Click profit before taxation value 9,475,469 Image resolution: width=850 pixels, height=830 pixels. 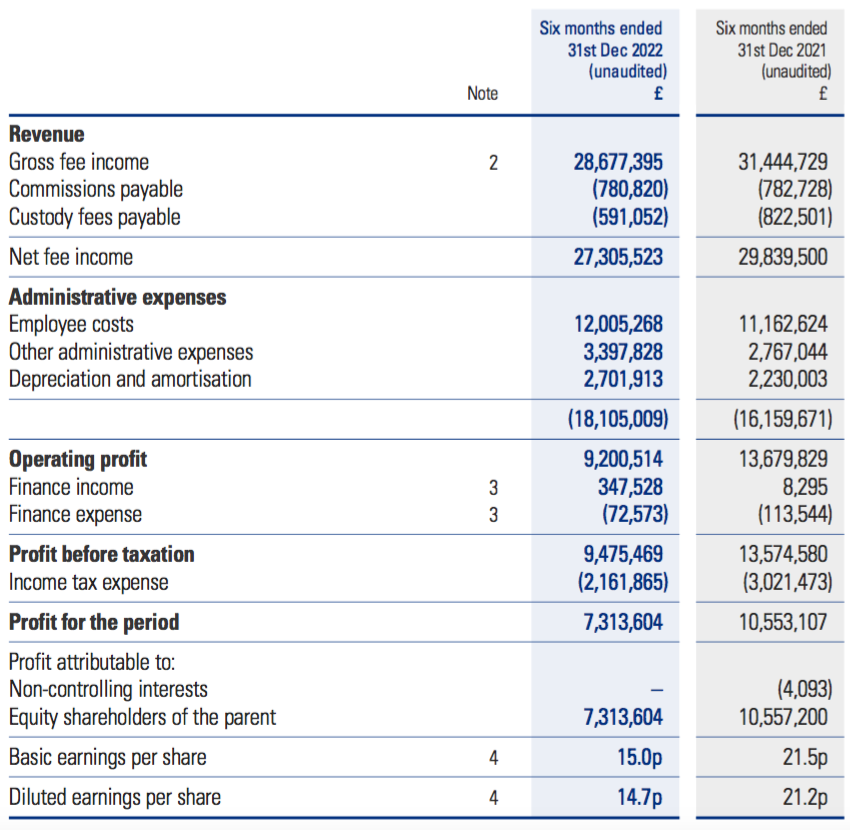click(x=623, y=555)
